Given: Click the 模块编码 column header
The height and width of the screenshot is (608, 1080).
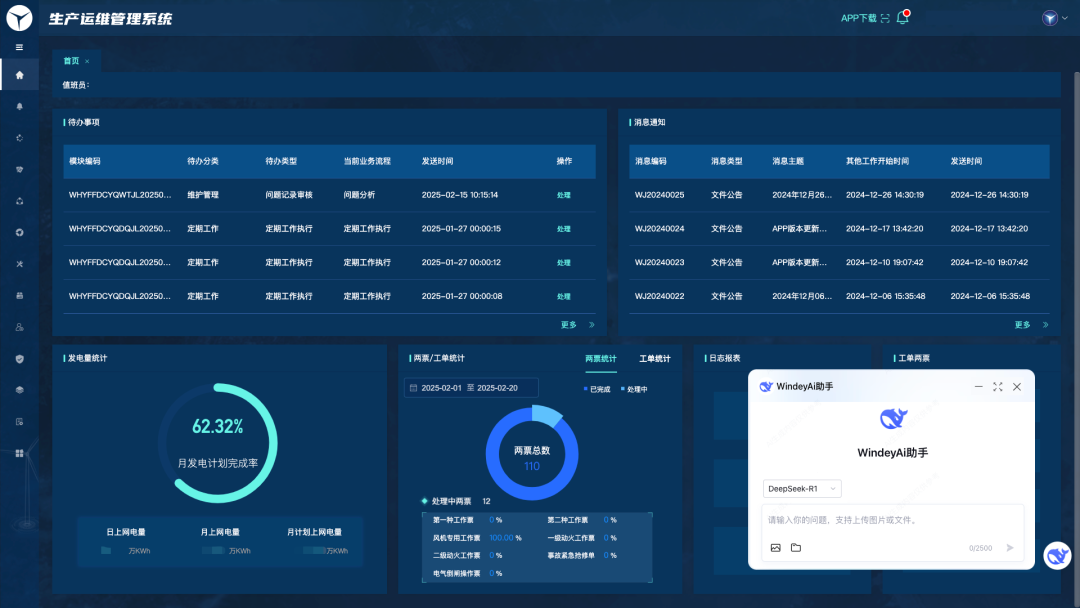Looking at the screenshot, I should point(85,161).
